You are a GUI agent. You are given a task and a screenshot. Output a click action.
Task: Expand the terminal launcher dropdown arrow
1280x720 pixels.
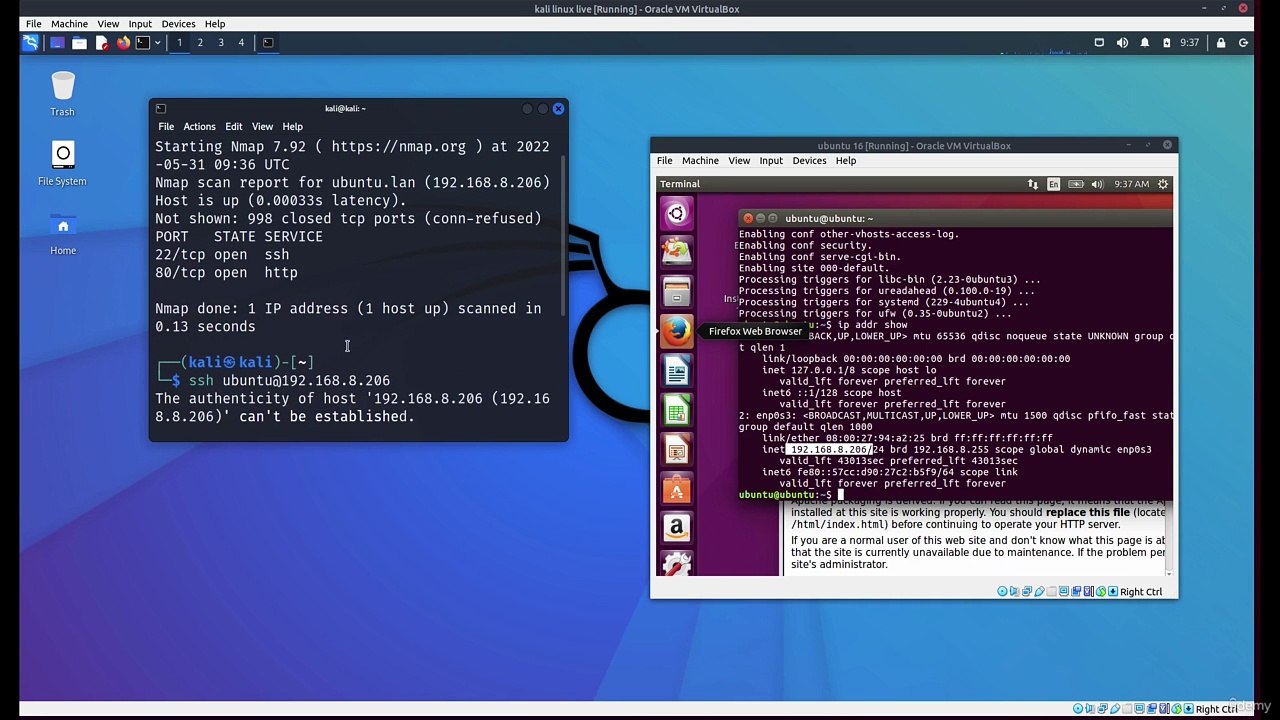(x=157, y=43)
